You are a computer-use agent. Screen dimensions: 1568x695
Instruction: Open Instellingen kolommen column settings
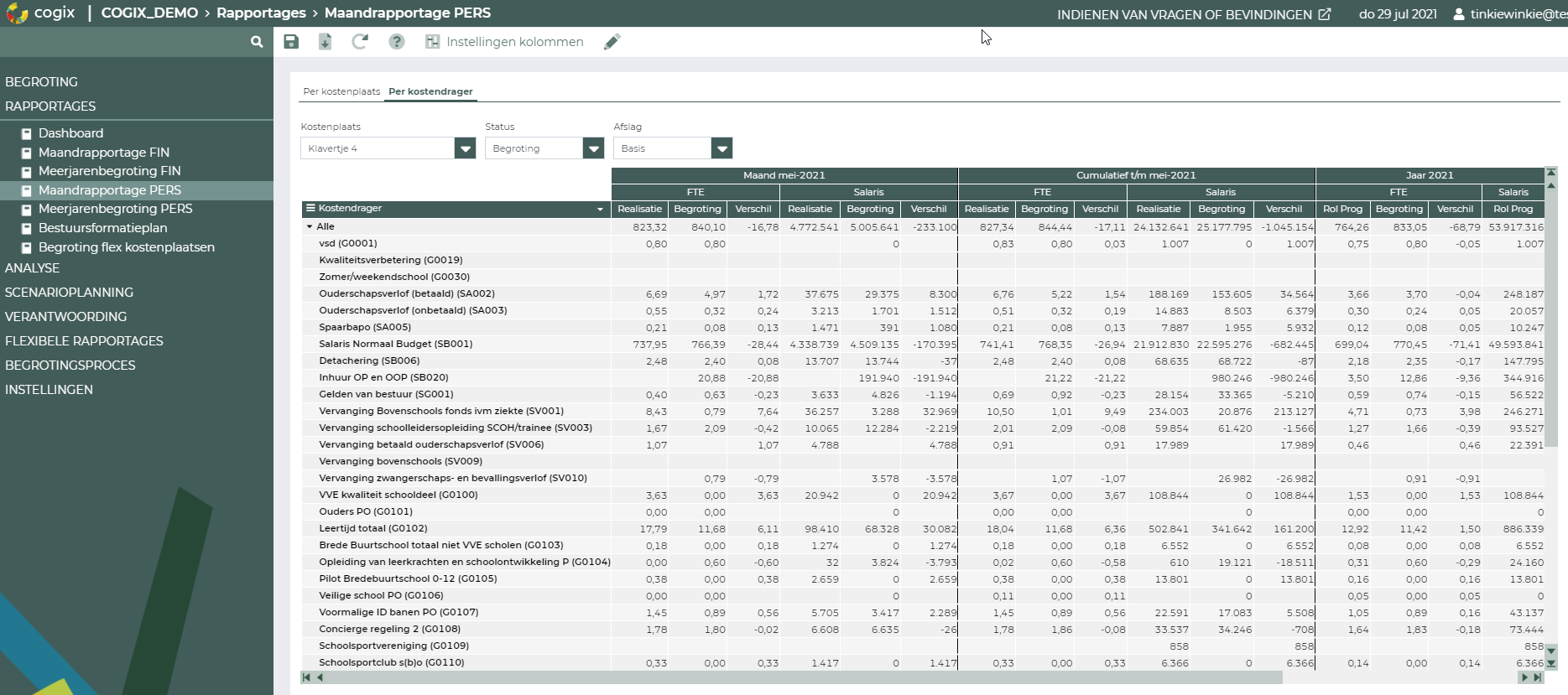tap(504, 42)
